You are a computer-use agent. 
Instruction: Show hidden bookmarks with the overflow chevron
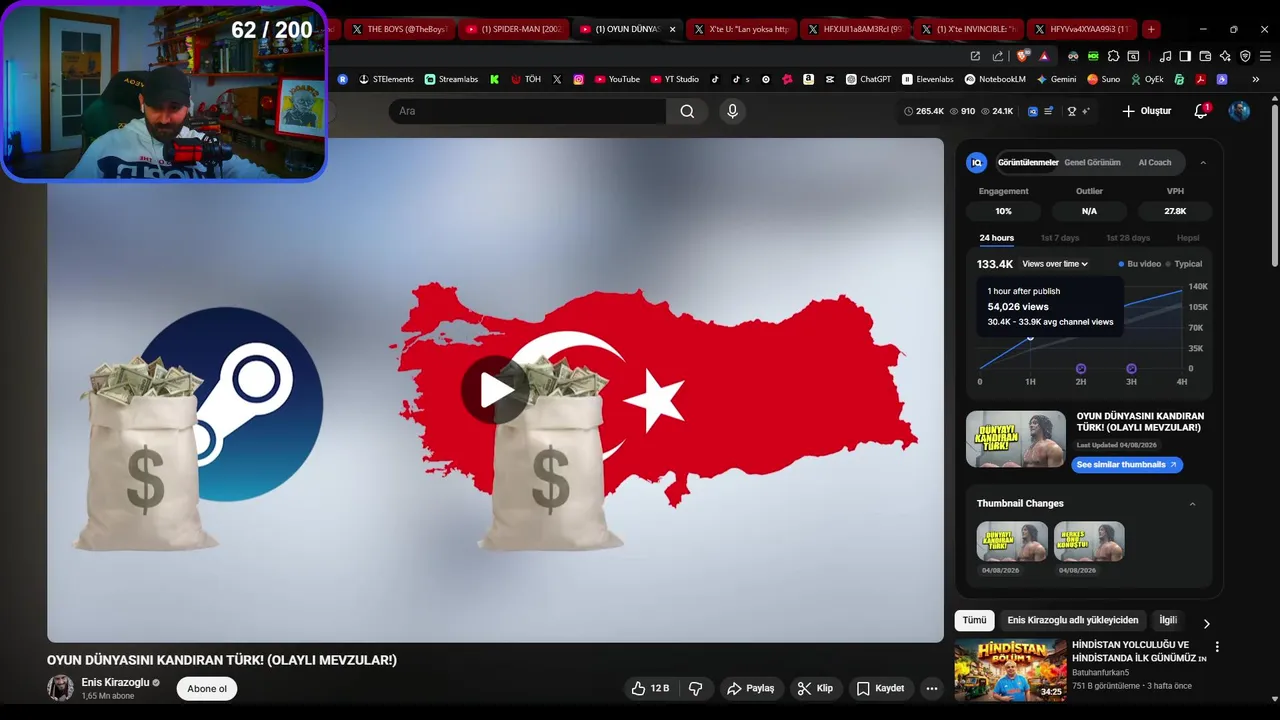[x=1256, y=79]
